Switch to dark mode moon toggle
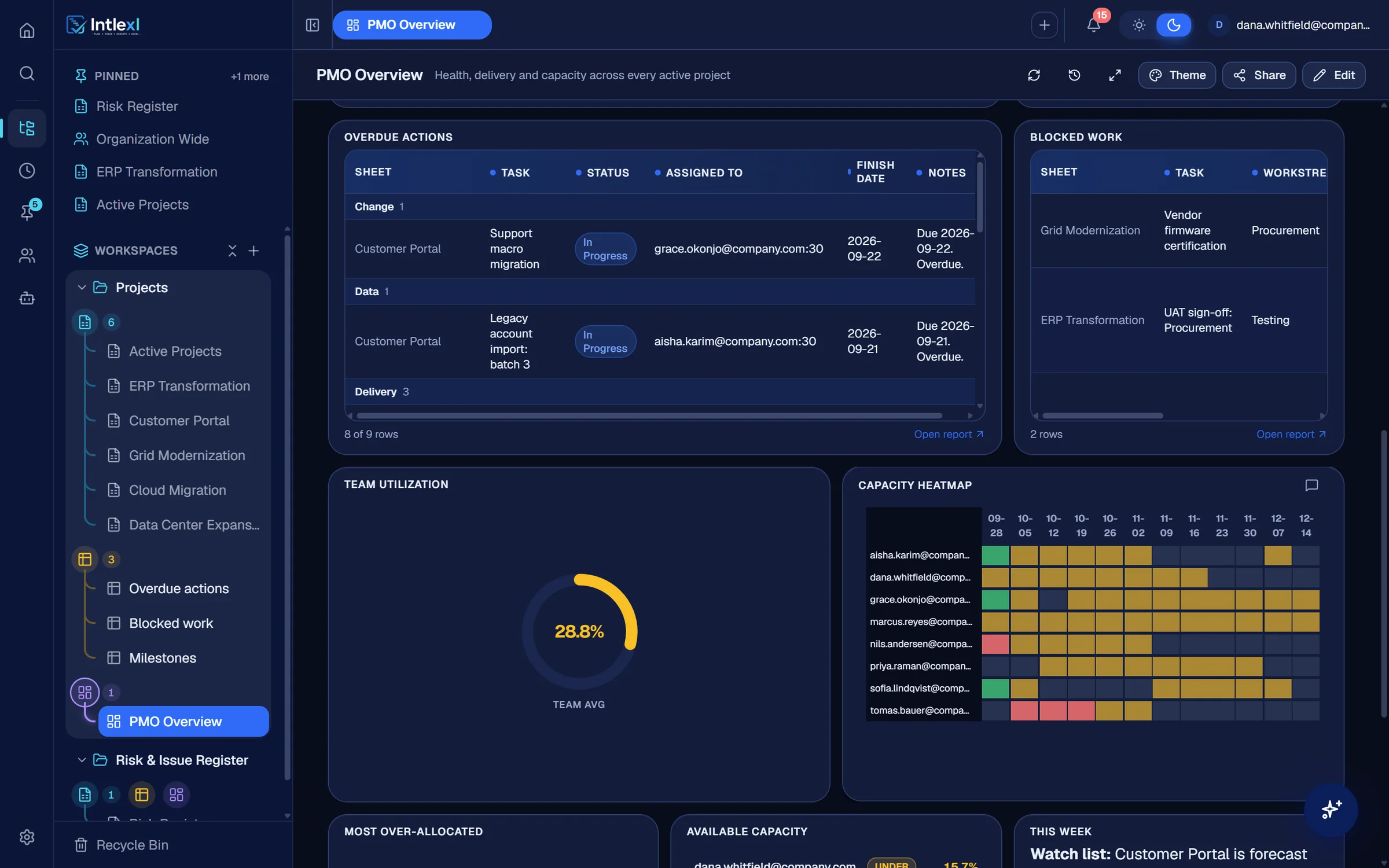Viewport: 1389px width, 868px height. coord(1174,25)
